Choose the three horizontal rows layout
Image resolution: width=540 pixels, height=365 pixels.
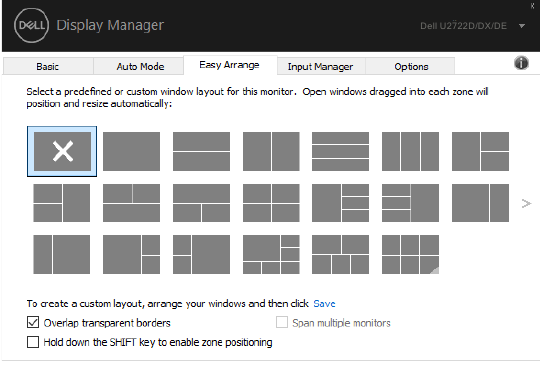coord(340,151)
